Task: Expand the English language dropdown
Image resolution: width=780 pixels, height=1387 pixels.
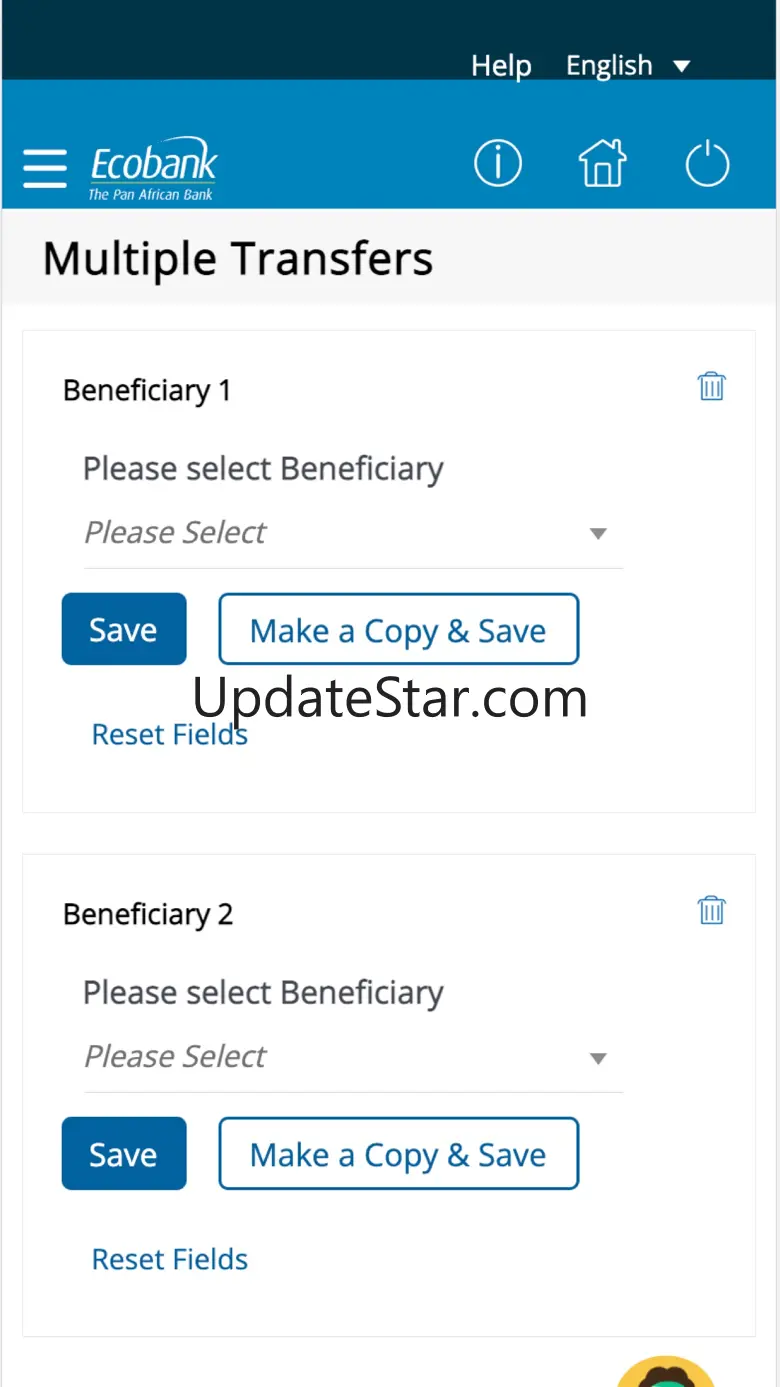Action: (x=628, y=66)
